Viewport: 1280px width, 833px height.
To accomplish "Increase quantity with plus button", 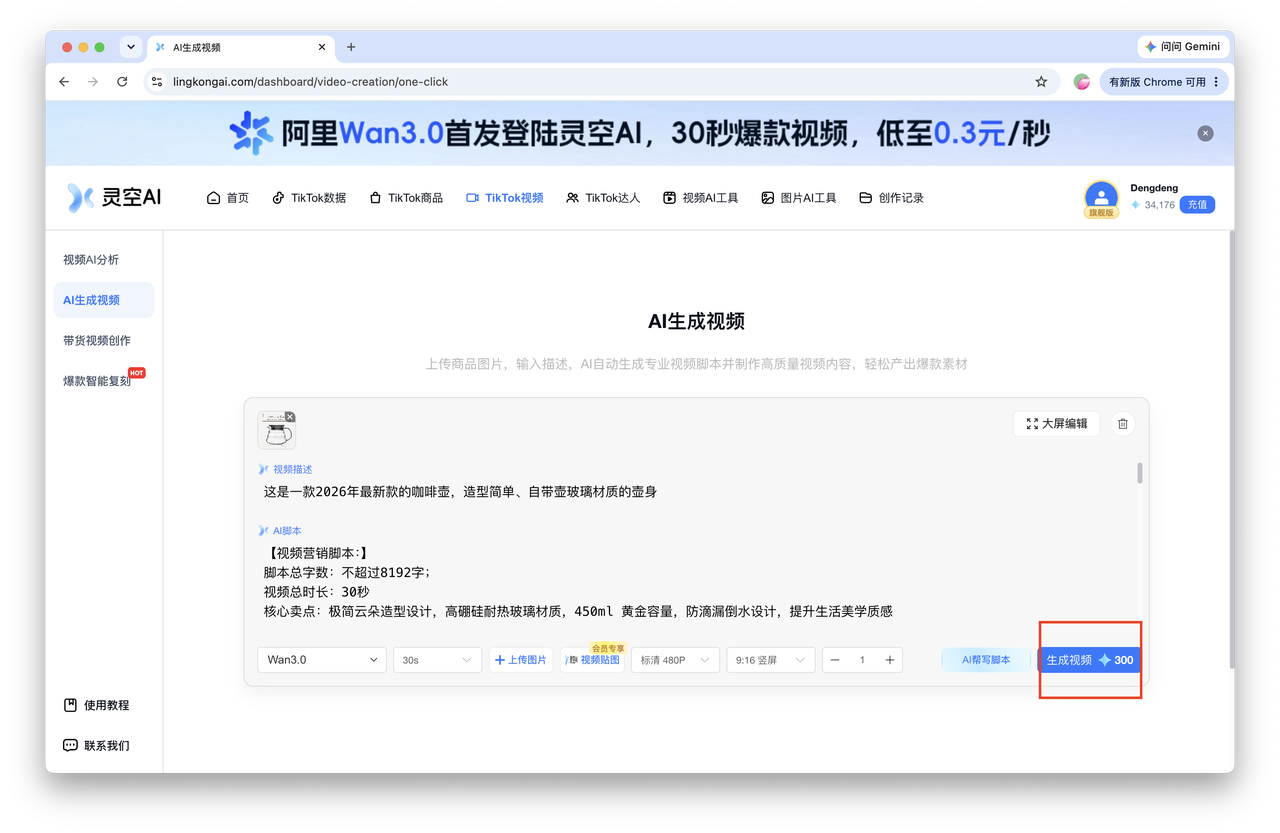I will coord(890,660).
